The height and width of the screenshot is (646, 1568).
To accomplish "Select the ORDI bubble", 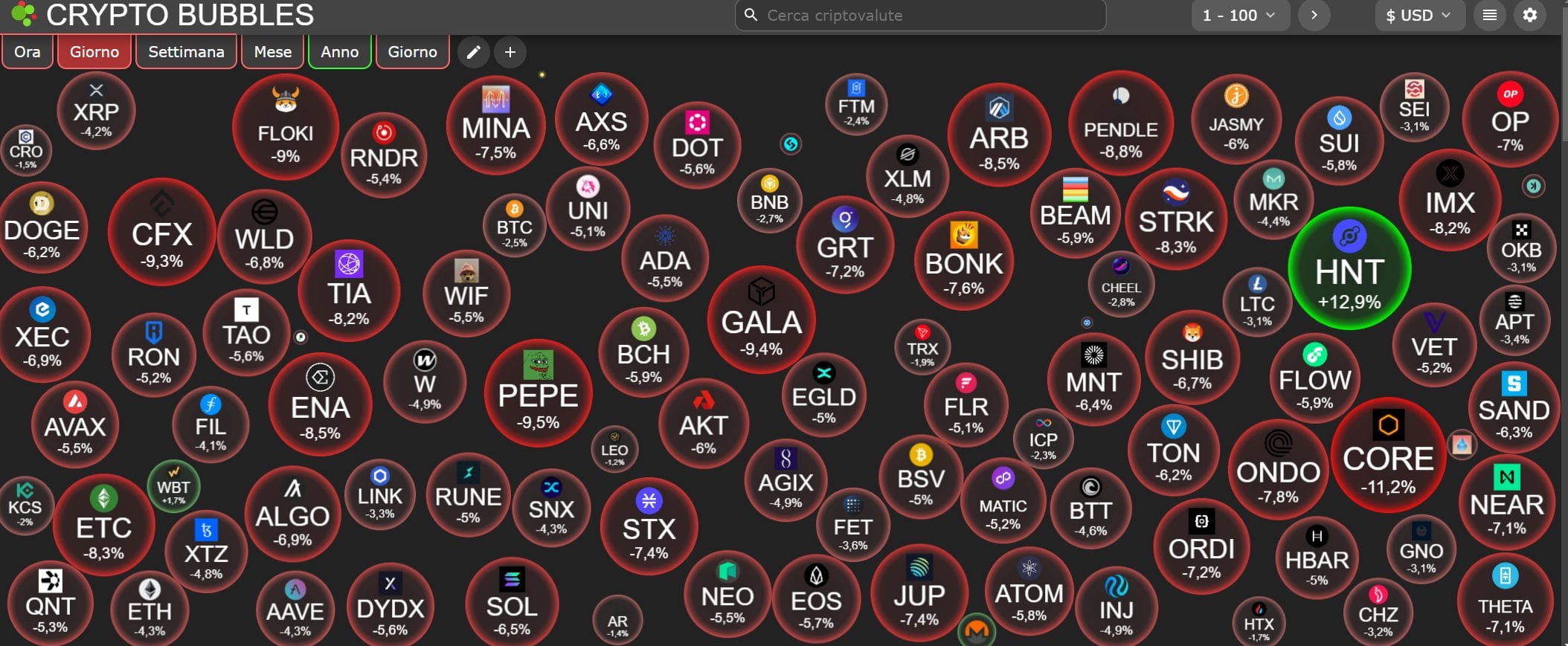I will tap(1201, 547).
